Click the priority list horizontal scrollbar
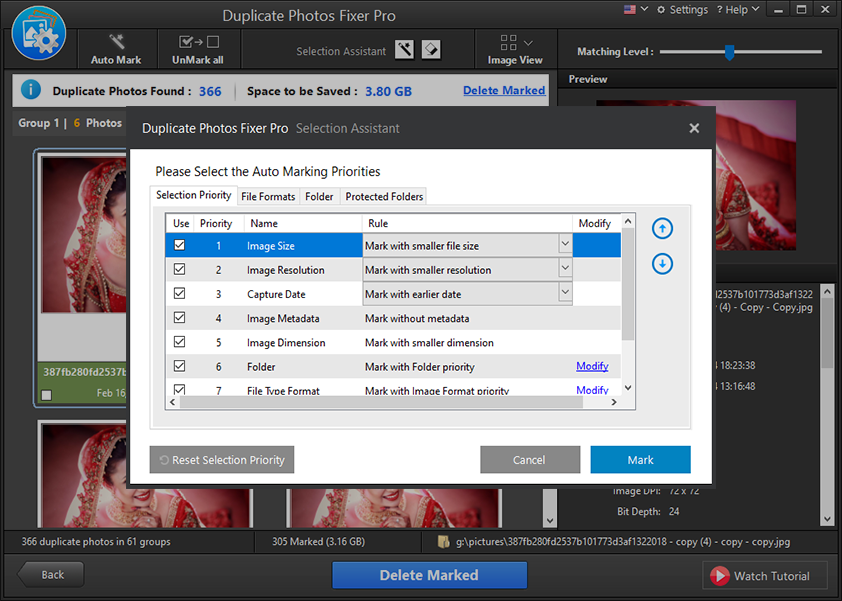The width and height of the screenshot is (842, 601). (x=380, y=402)
